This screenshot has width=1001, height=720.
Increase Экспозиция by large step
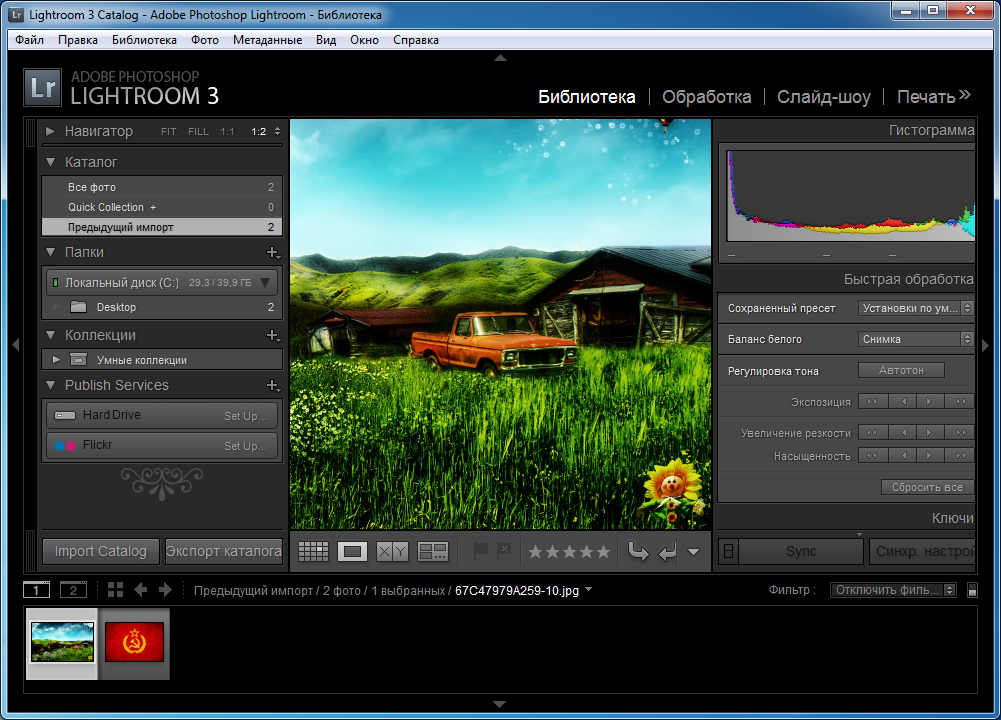pyautogui.click(x=961, y=401)
